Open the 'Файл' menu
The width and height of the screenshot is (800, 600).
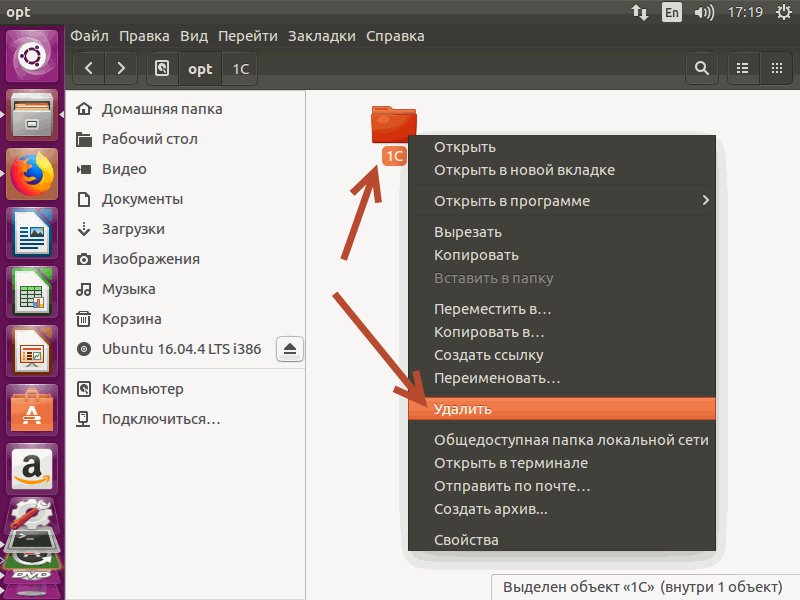pos(90,36)
